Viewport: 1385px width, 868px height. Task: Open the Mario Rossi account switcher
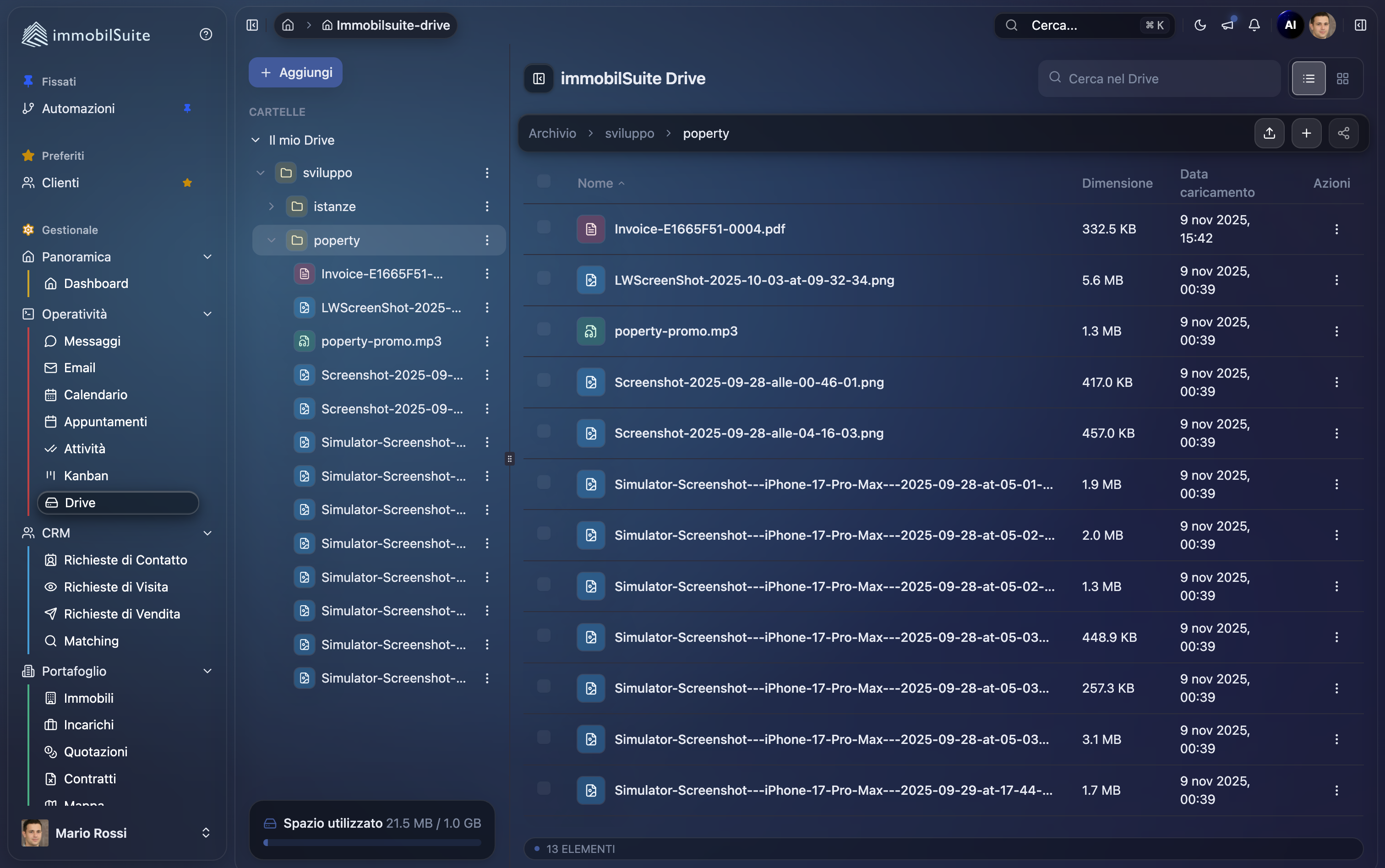click(206, 832)
